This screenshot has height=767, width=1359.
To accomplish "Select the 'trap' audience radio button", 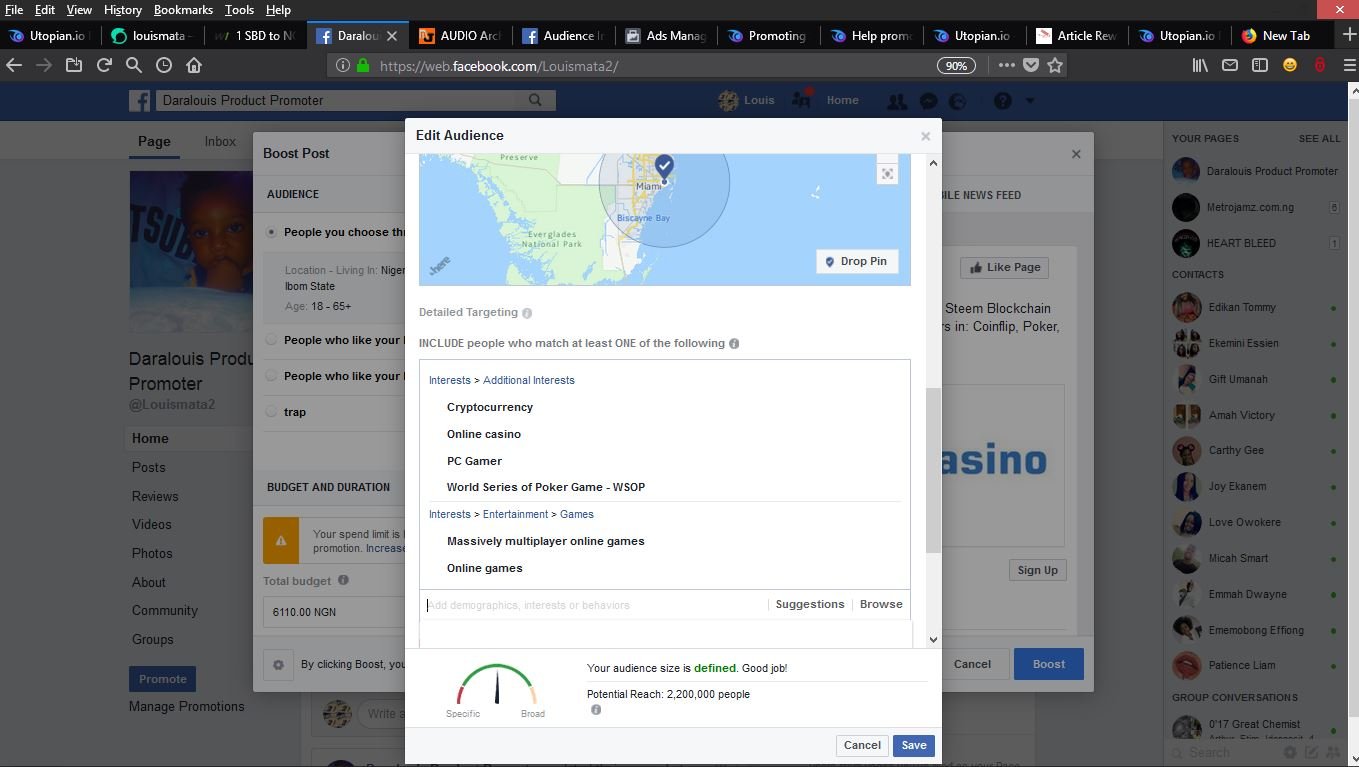I will pos(271,412).
